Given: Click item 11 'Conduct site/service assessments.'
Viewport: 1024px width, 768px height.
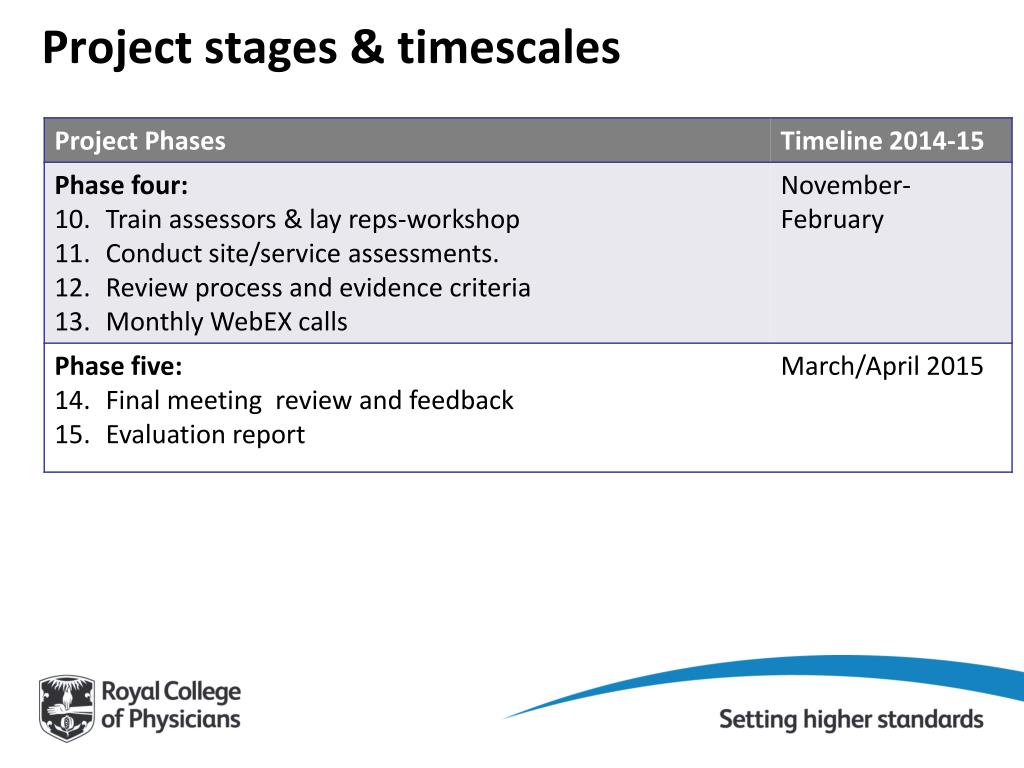Looking at the screenshot, I should (277, 253).
